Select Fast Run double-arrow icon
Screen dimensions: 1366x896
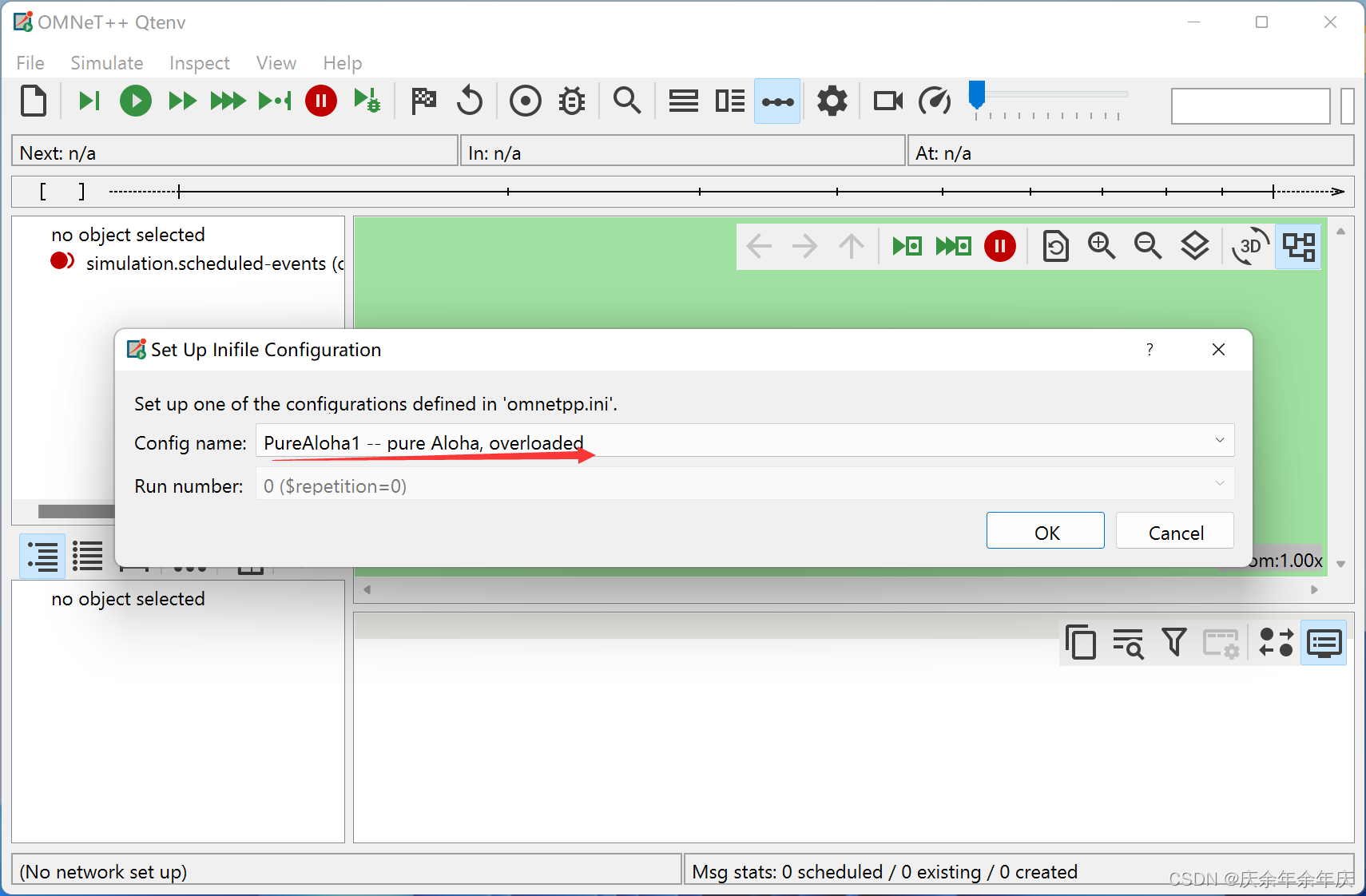click(x=182, y=101)
